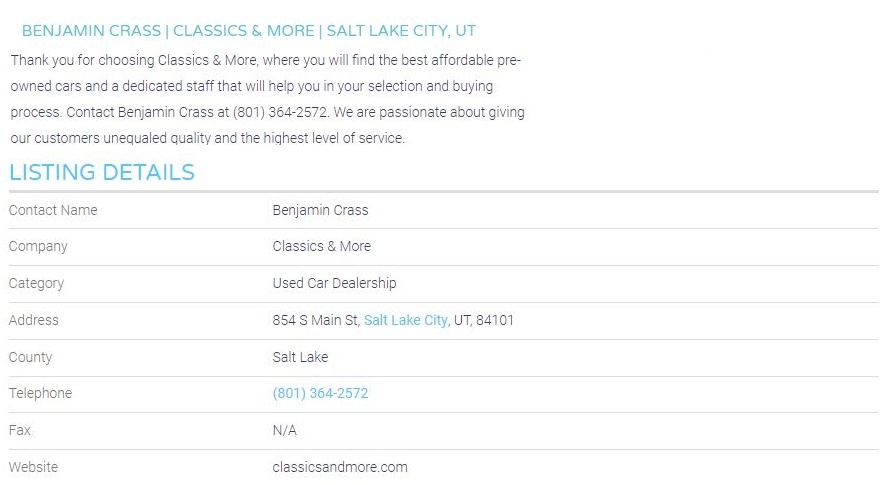The height and width of the screenshot is (485, 892).
Task: Click the classicsandmore.com website text
Action: pyautogui.click(x=340, y=467)
